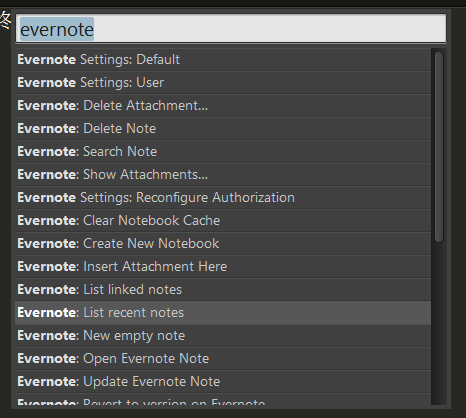
Task: Choose highlighted Evernote: List recent notes
Action: point(223,313)
